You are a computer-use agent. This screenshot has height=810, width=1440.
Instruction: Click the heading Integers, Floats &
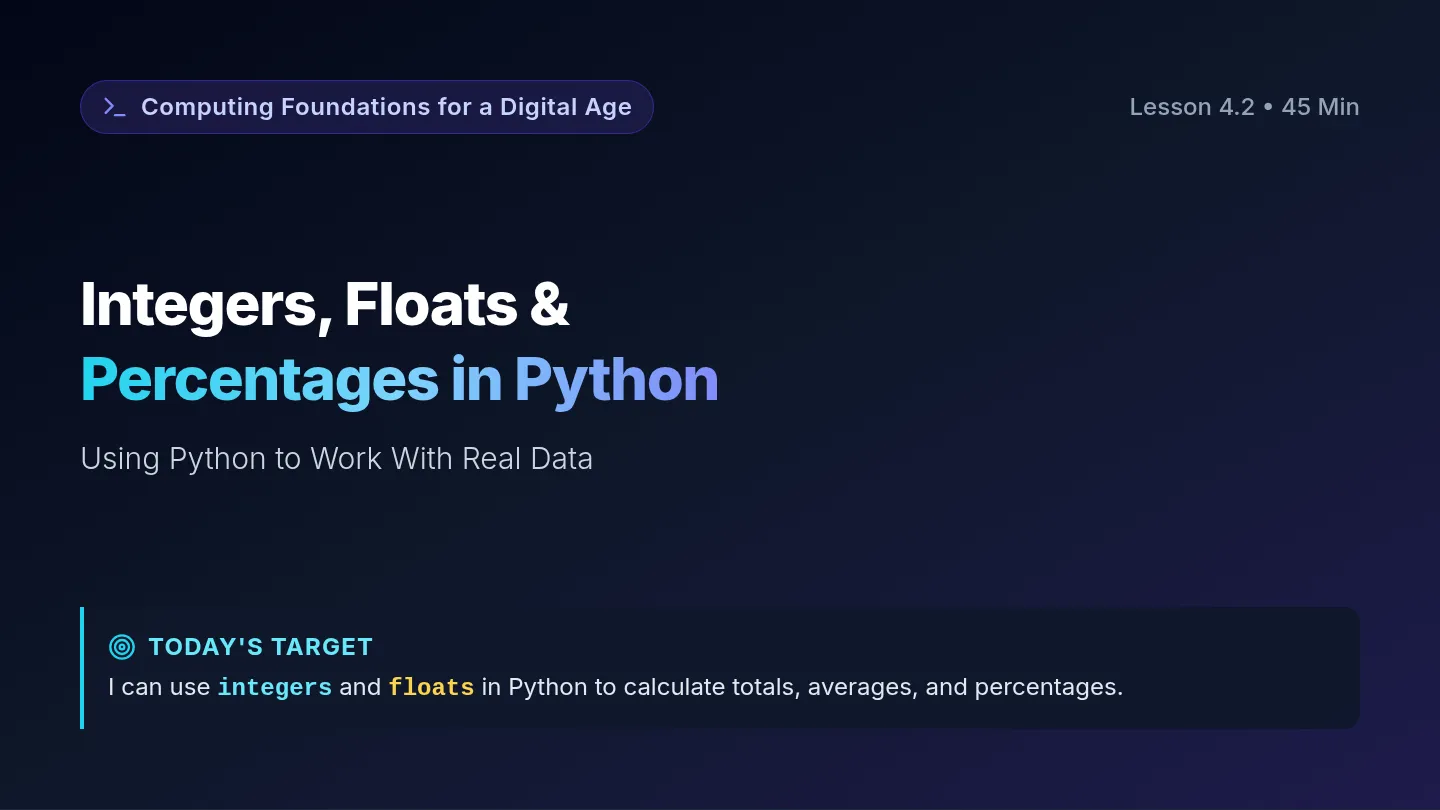(x=325, y=304)
